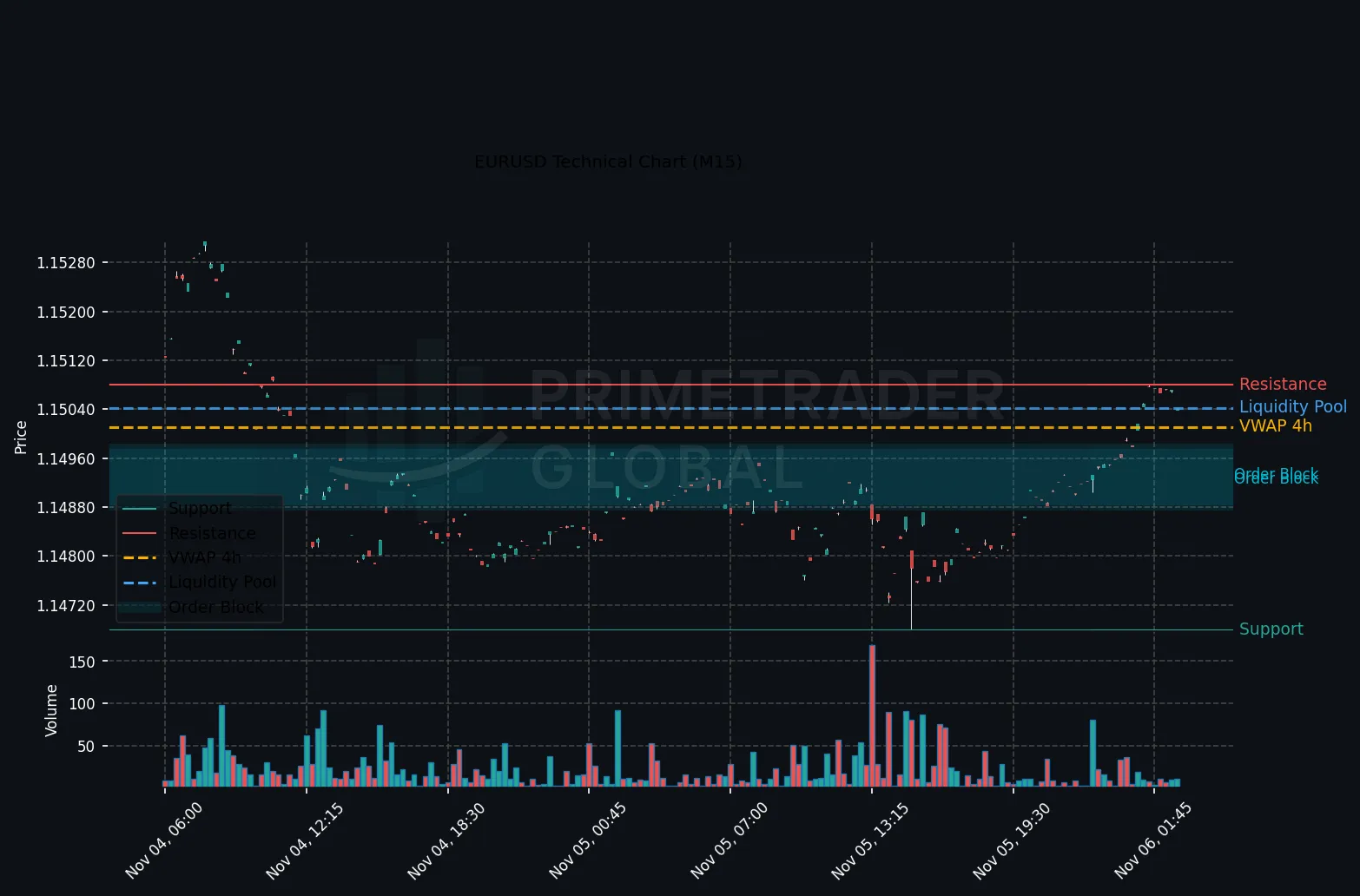The height and width of the screenshot is (896, 1360).
Task: Click the orange dashed VWAP sample in the legend
Action: pyautogui.click(x=139, y=557)
